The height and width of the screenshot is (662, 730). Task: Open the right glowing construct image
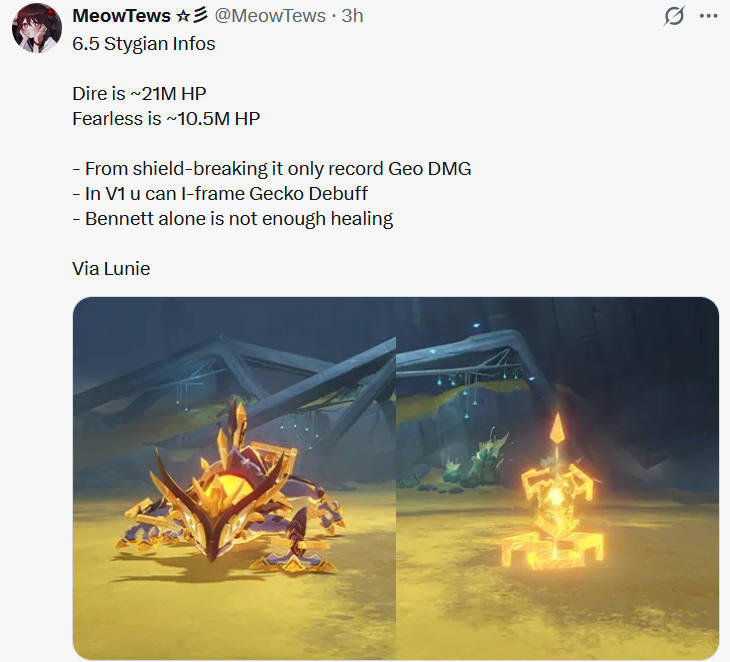pos(558,478)
